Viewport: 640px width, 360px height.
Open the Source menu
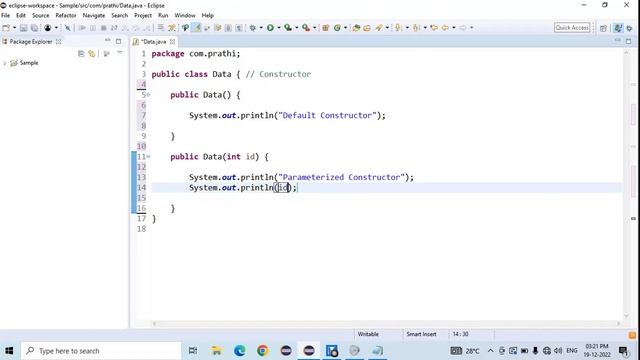click(40, 15)
